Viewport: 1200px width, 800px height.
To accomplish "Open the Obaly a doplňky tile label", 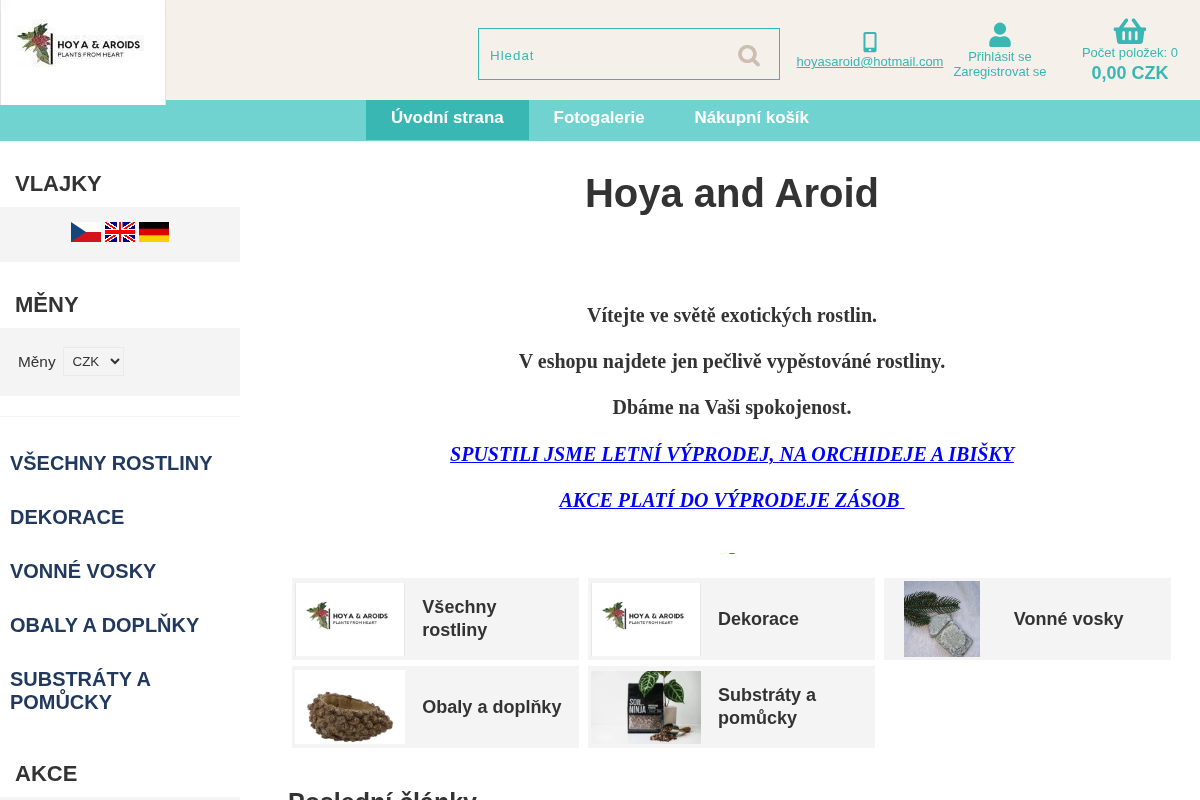I will coord(492,707).
